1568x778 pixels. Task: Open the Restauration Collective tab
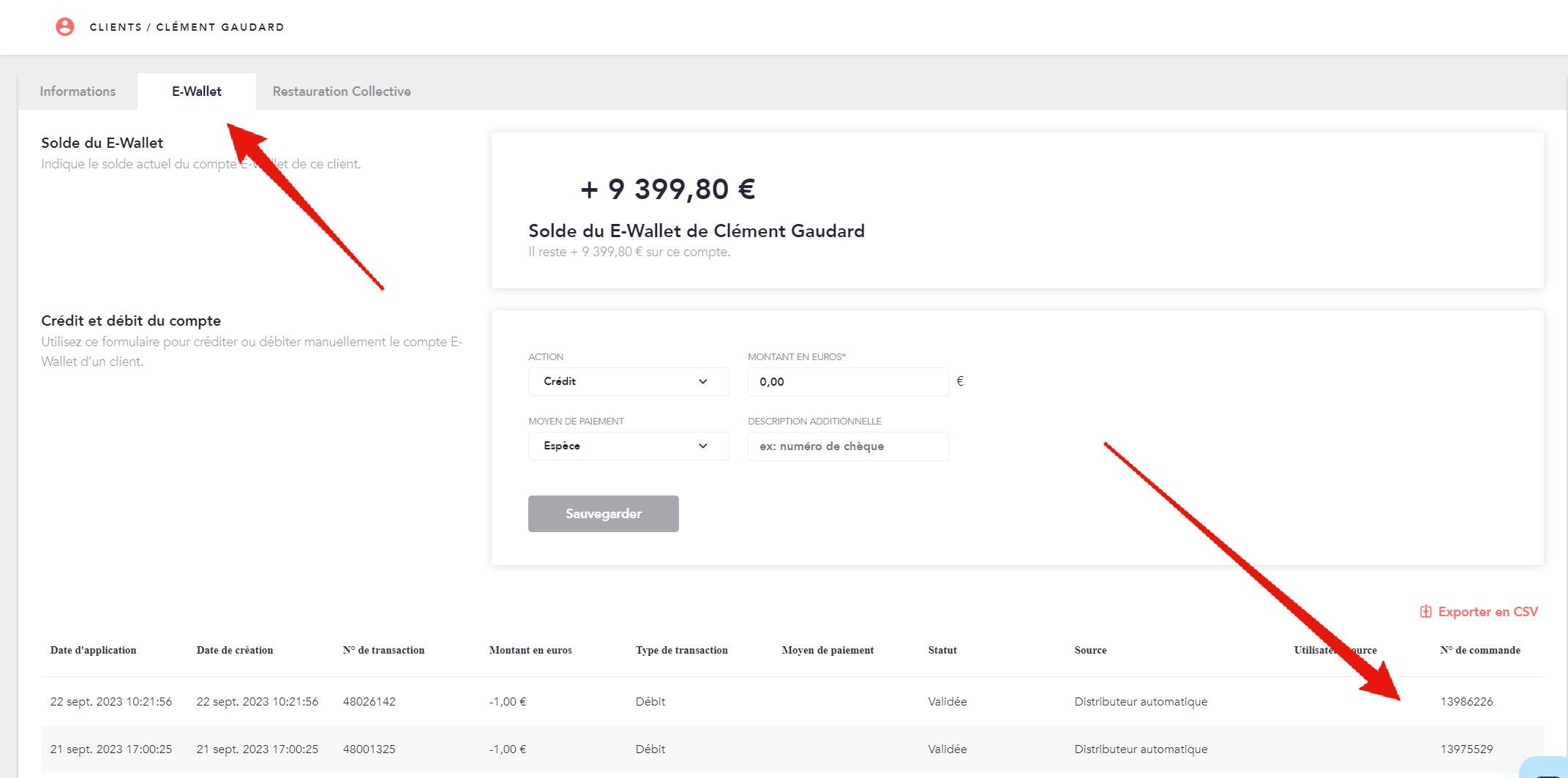(342, 91)
